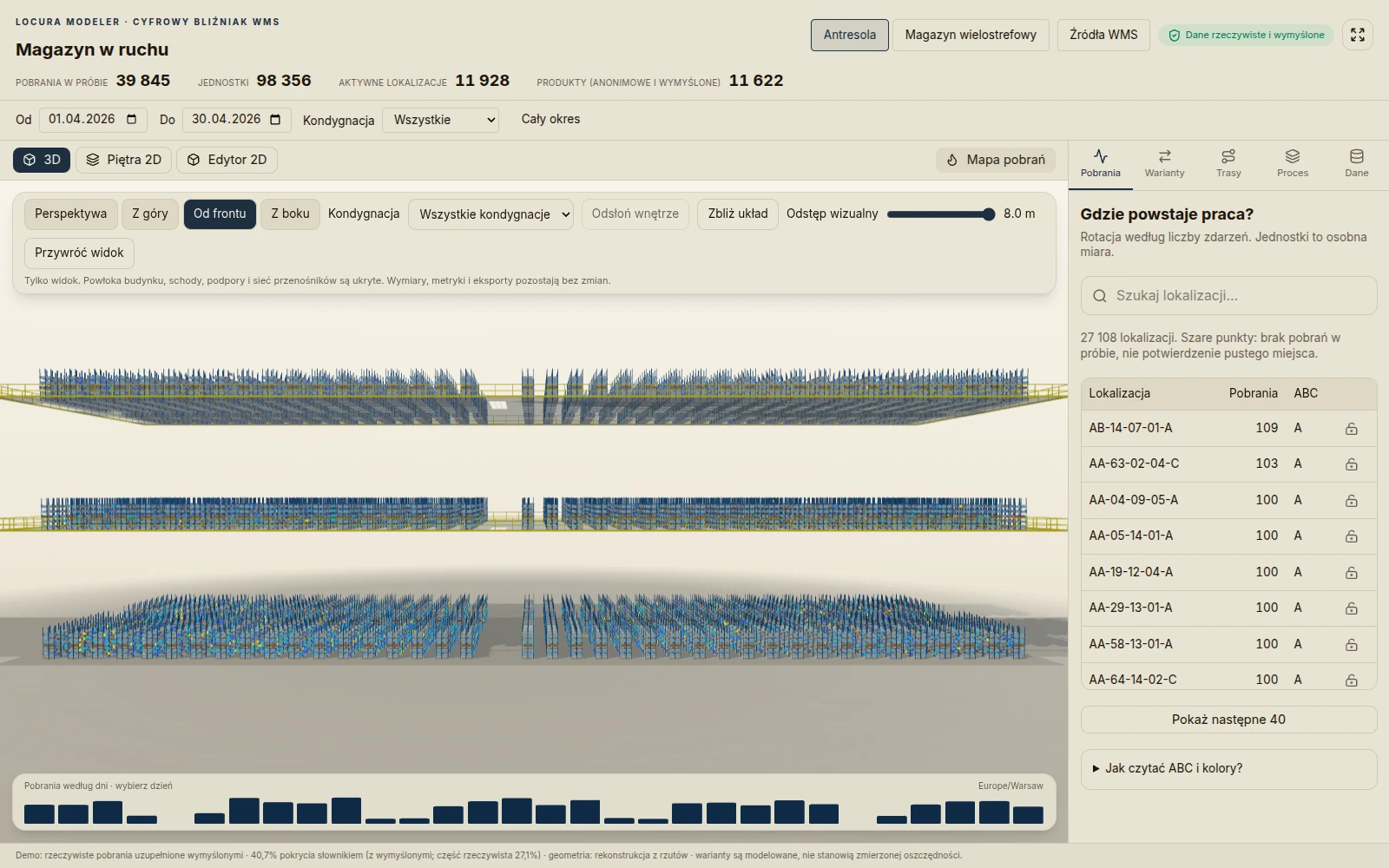Click lock icon for AA-29-13-01-A
Viewport: 1389px width, 868px height.
point(1352,608)
